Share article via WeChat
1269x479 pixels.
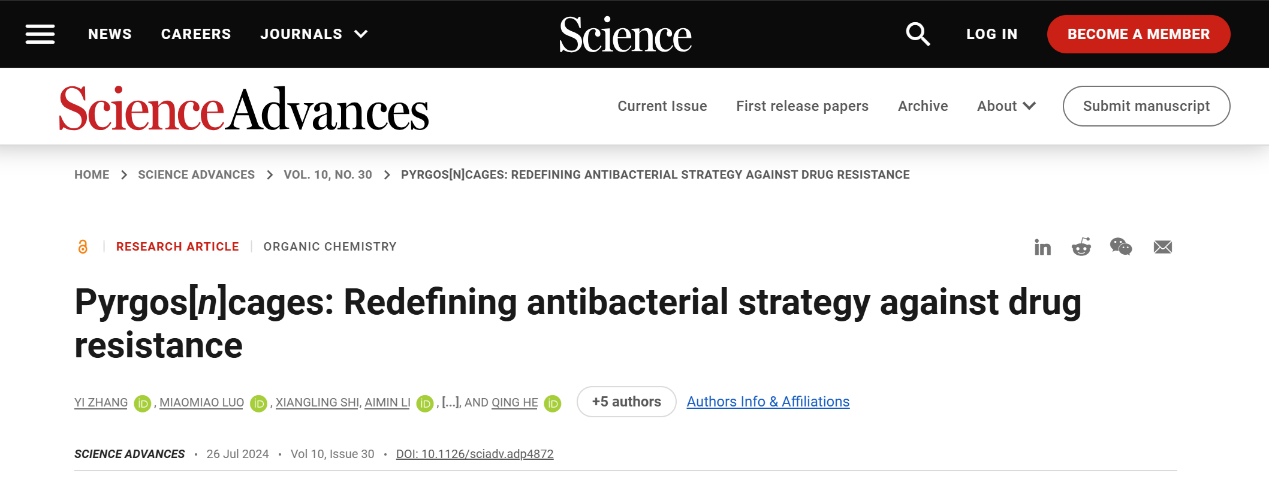[1121, 247]
